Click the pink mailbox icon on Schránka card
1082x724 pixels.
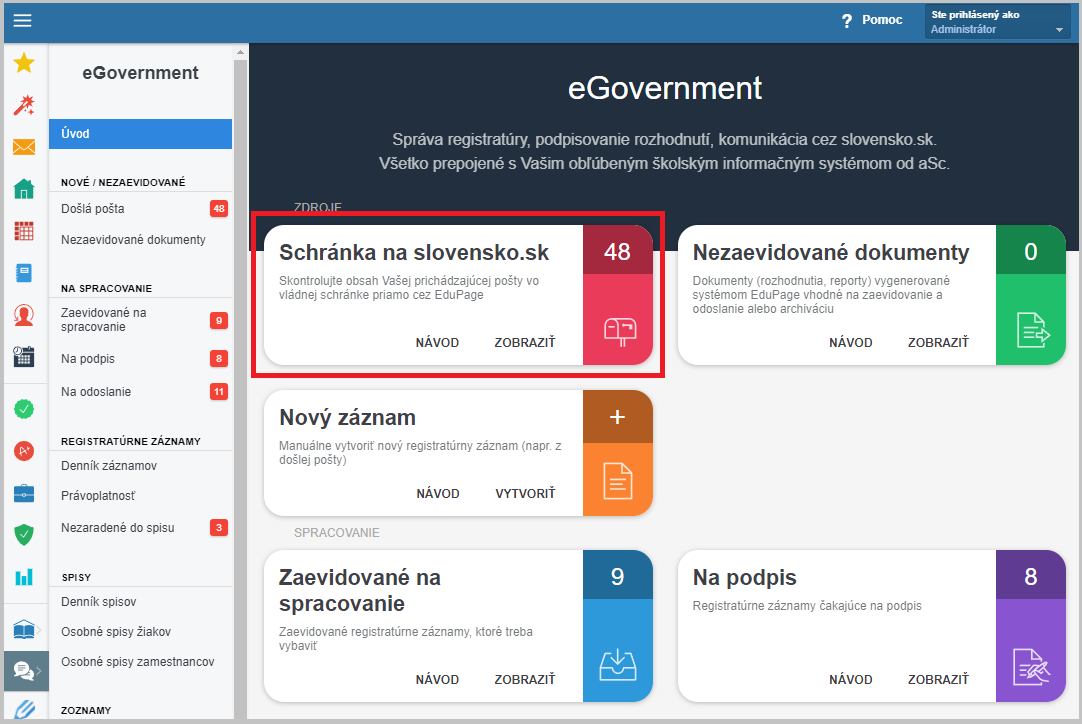pyautogui.click(x=620, y=331)
